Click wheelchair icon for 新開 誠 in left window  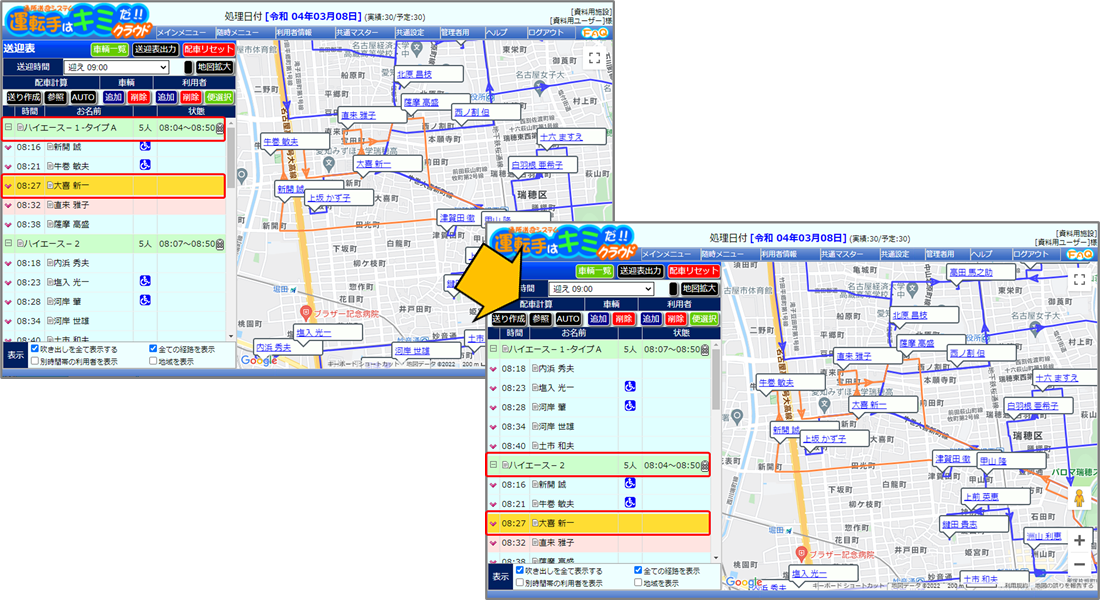[145, 146]
